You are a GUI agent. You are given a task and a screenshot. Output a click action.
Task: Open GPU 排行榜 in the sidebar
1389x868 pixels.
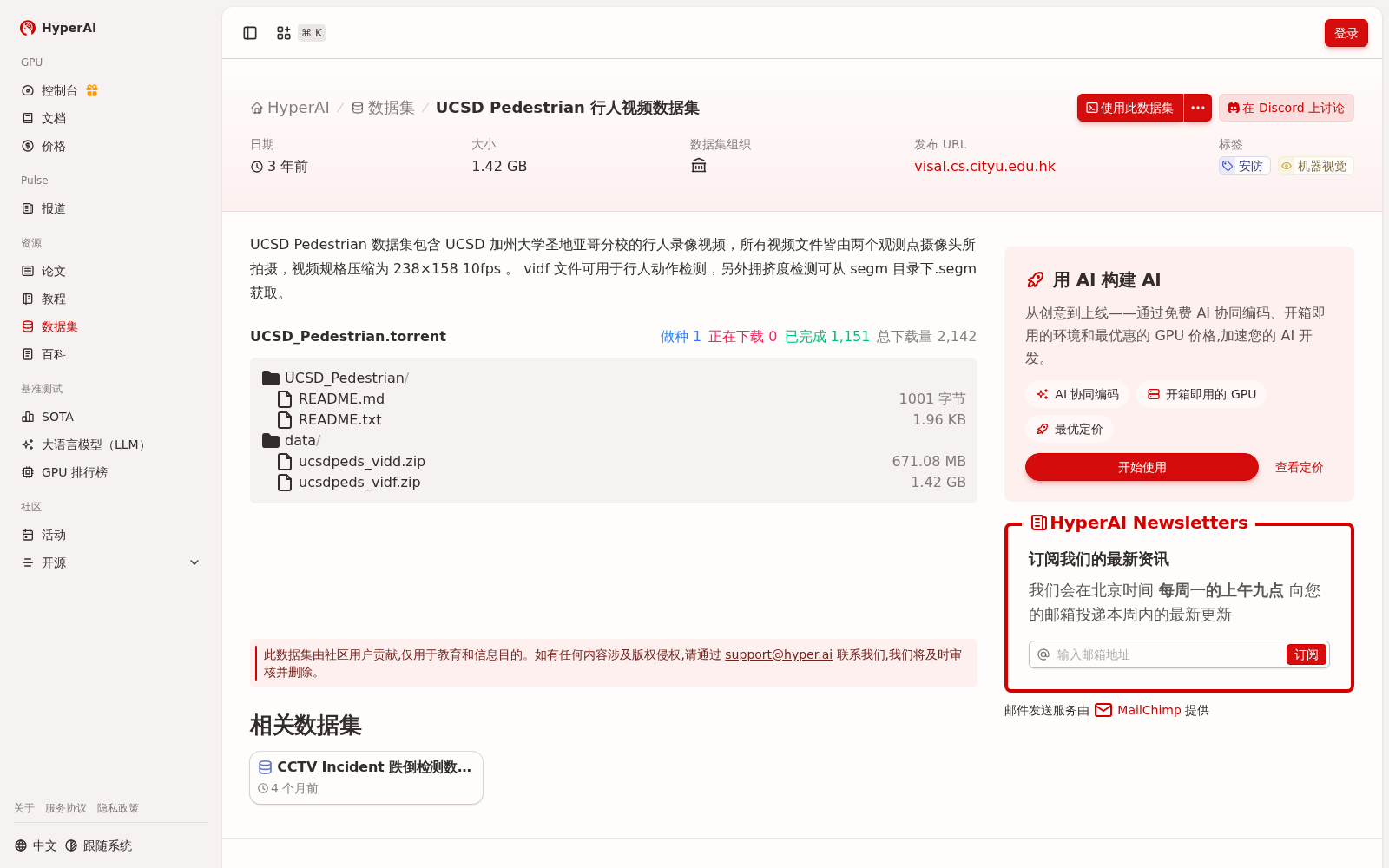pos(75,472)
